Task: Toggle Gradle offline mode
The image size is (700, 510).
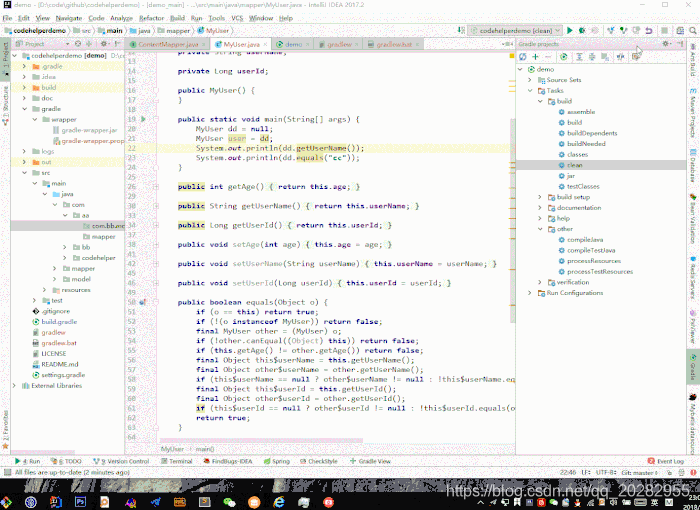Action: (621, 57)
